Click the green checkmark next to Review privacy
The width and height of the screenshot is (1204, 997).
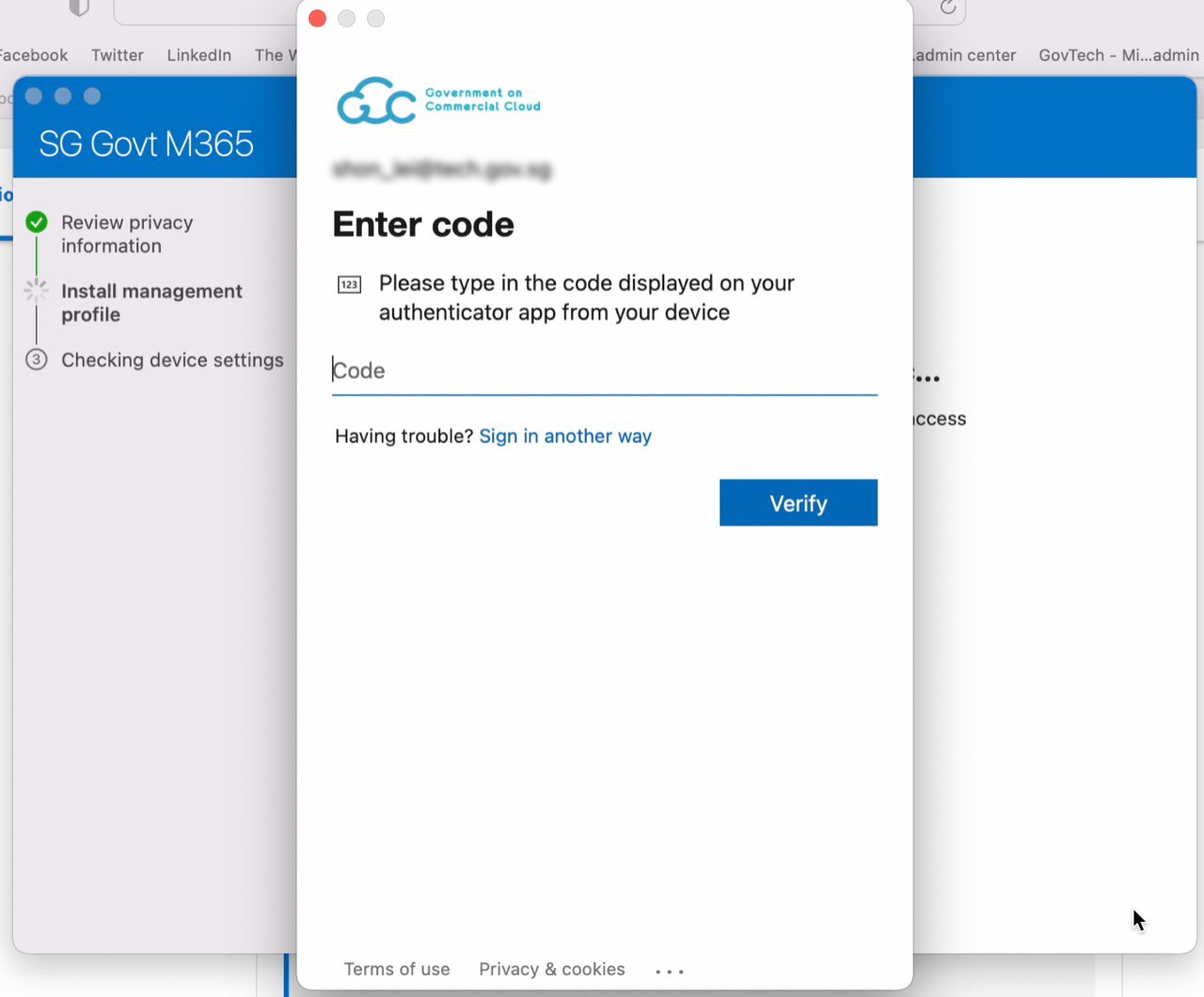37,222
